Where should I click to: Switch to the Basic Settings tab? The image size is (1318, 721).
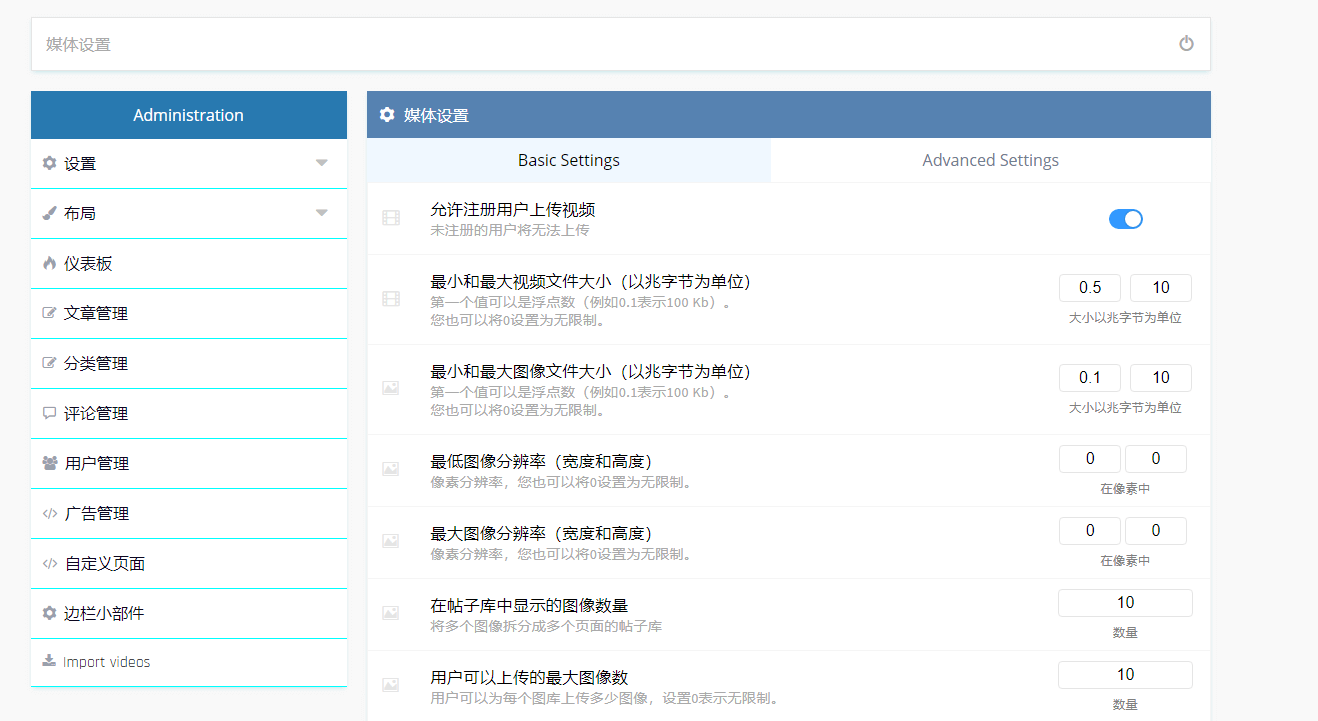(x=569, y=160)
